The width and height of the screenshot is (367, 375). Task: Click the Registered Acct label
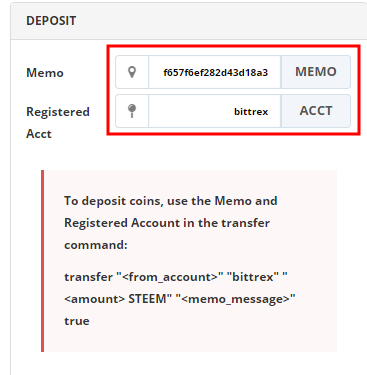pyautogui.click(x=58, y=123)
